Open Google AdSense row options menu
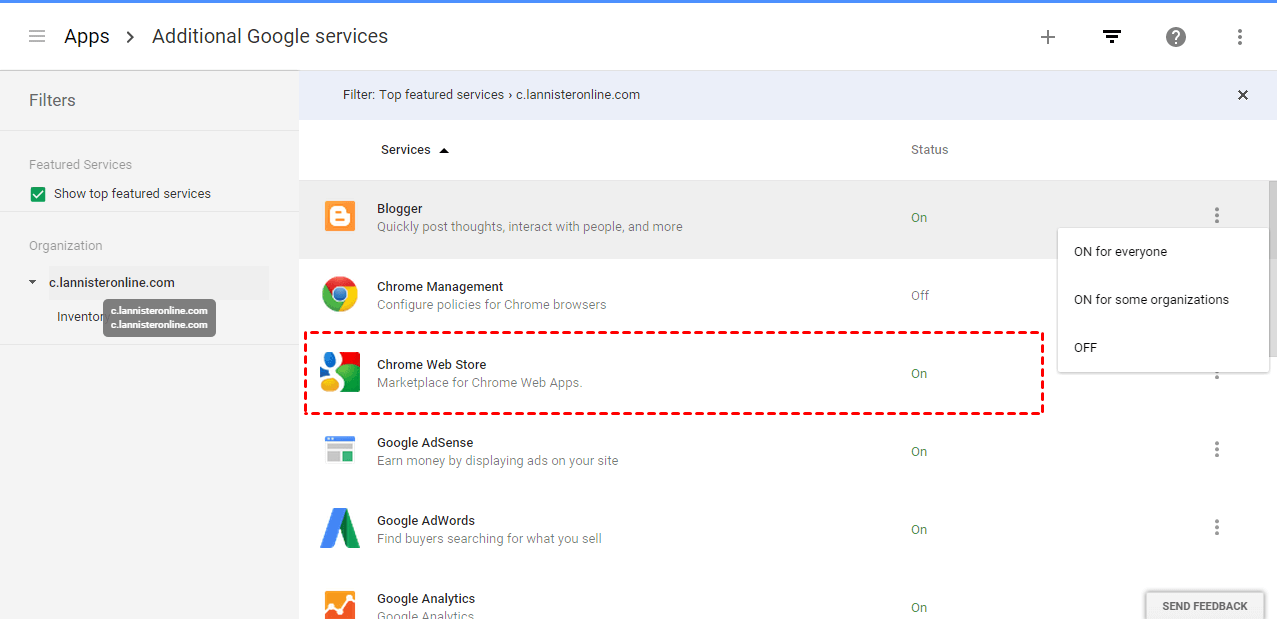 tap(1217, 450)
